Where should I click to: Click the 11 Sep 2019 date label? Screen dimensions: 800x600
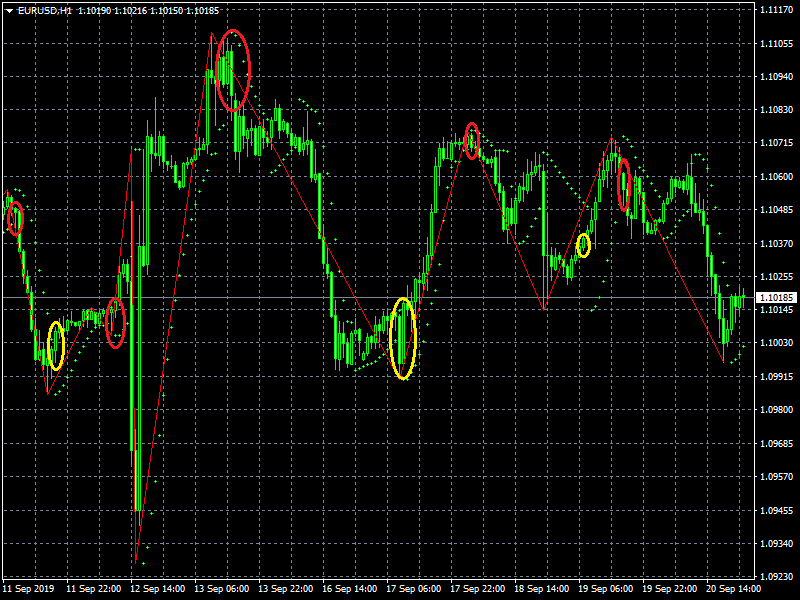[x=28, y=589]
